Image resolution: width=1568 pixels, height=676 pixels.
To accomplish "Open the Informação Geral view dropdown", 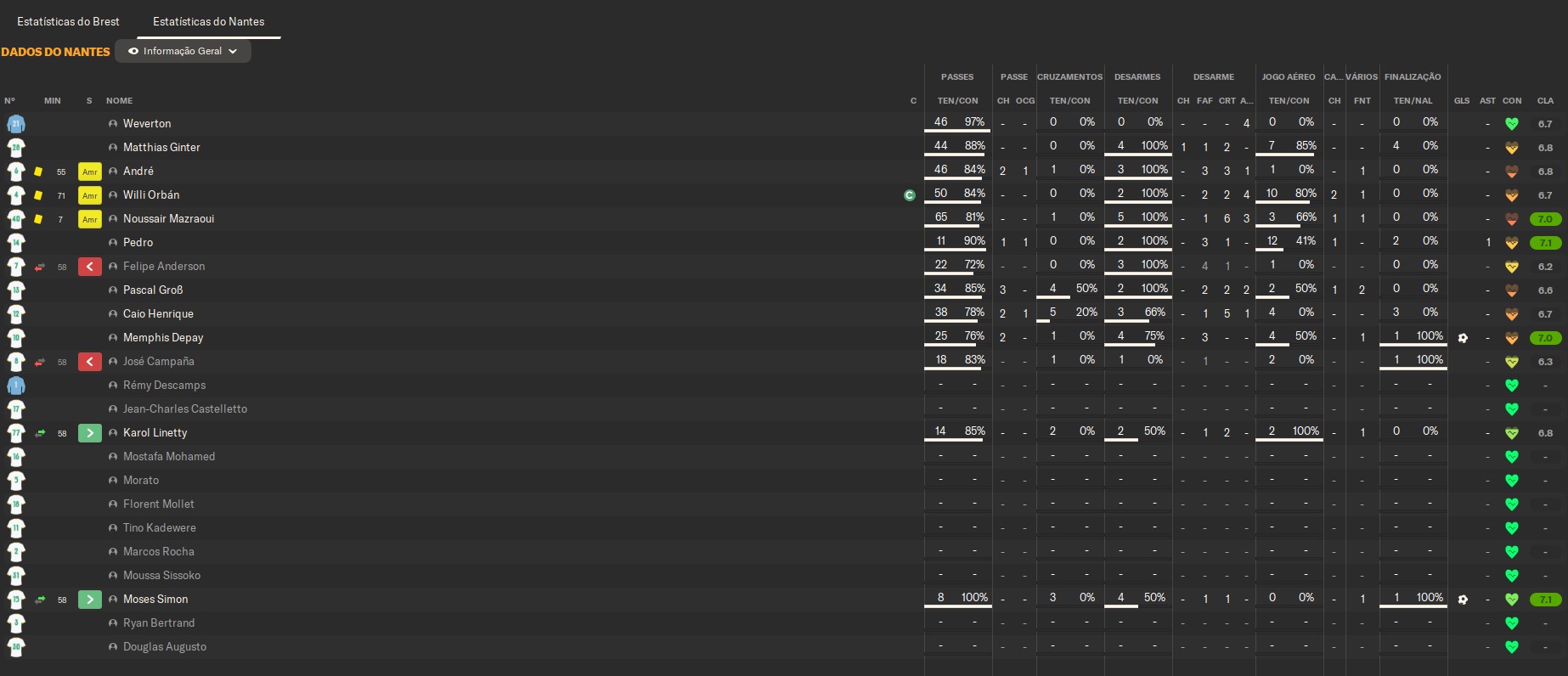I will point(183,51).
